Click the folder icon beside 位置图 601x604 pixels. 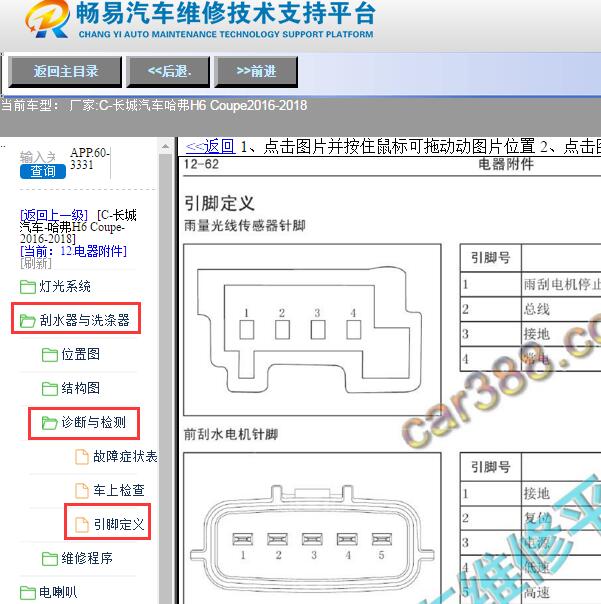(50, 354)
